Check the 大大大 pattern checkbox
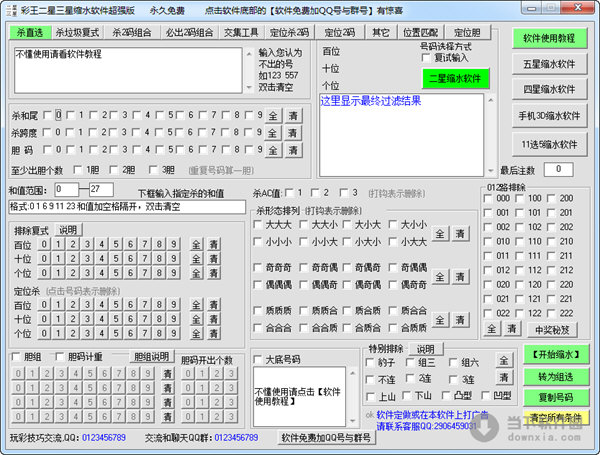The height and width of the screenshot is (455, 600). click(258, 225)
